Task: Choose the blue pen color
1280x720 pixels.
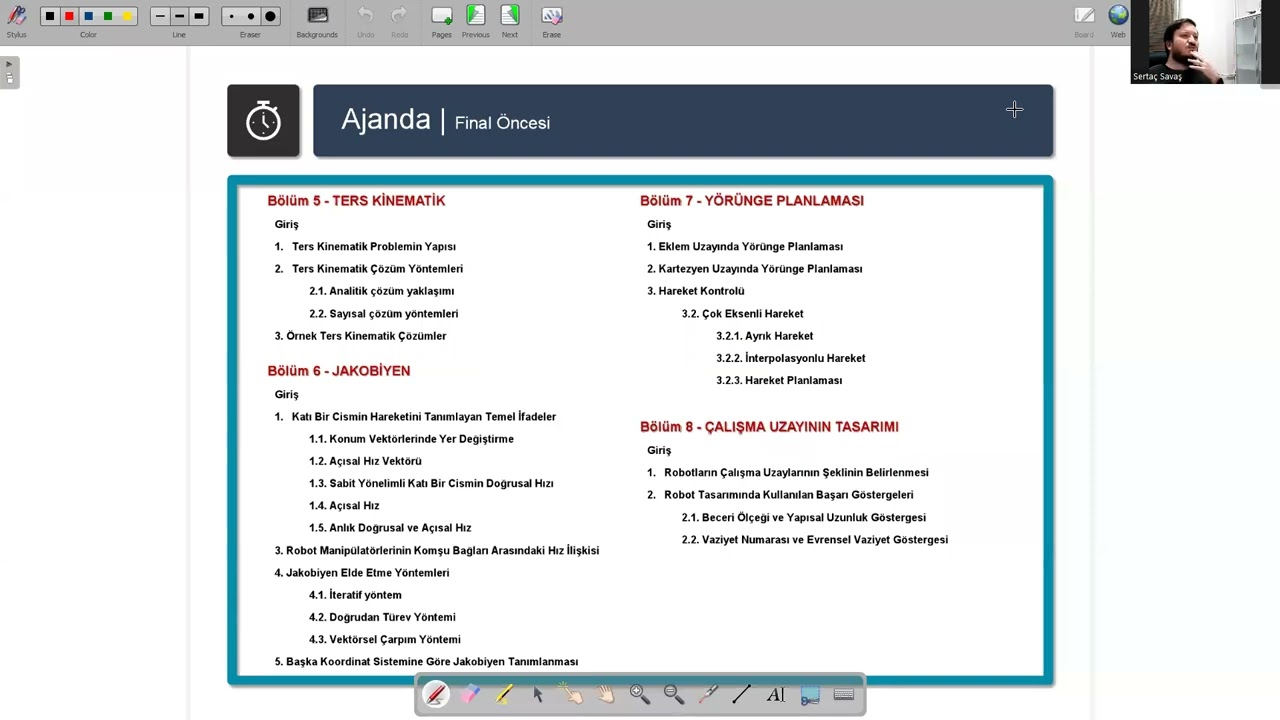Action: (x=88, y=16)
